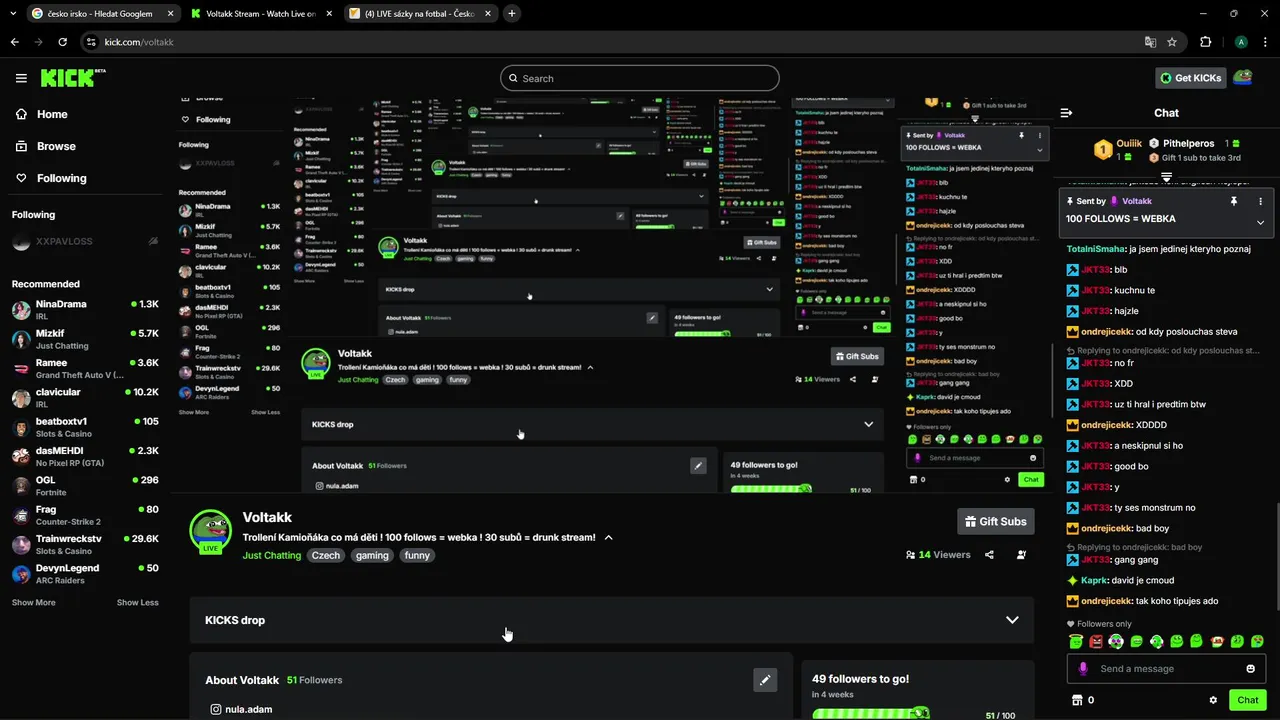Open clavicular recommended channel
This screenshot has height=720, width=1280.
(x=85, y=398)
